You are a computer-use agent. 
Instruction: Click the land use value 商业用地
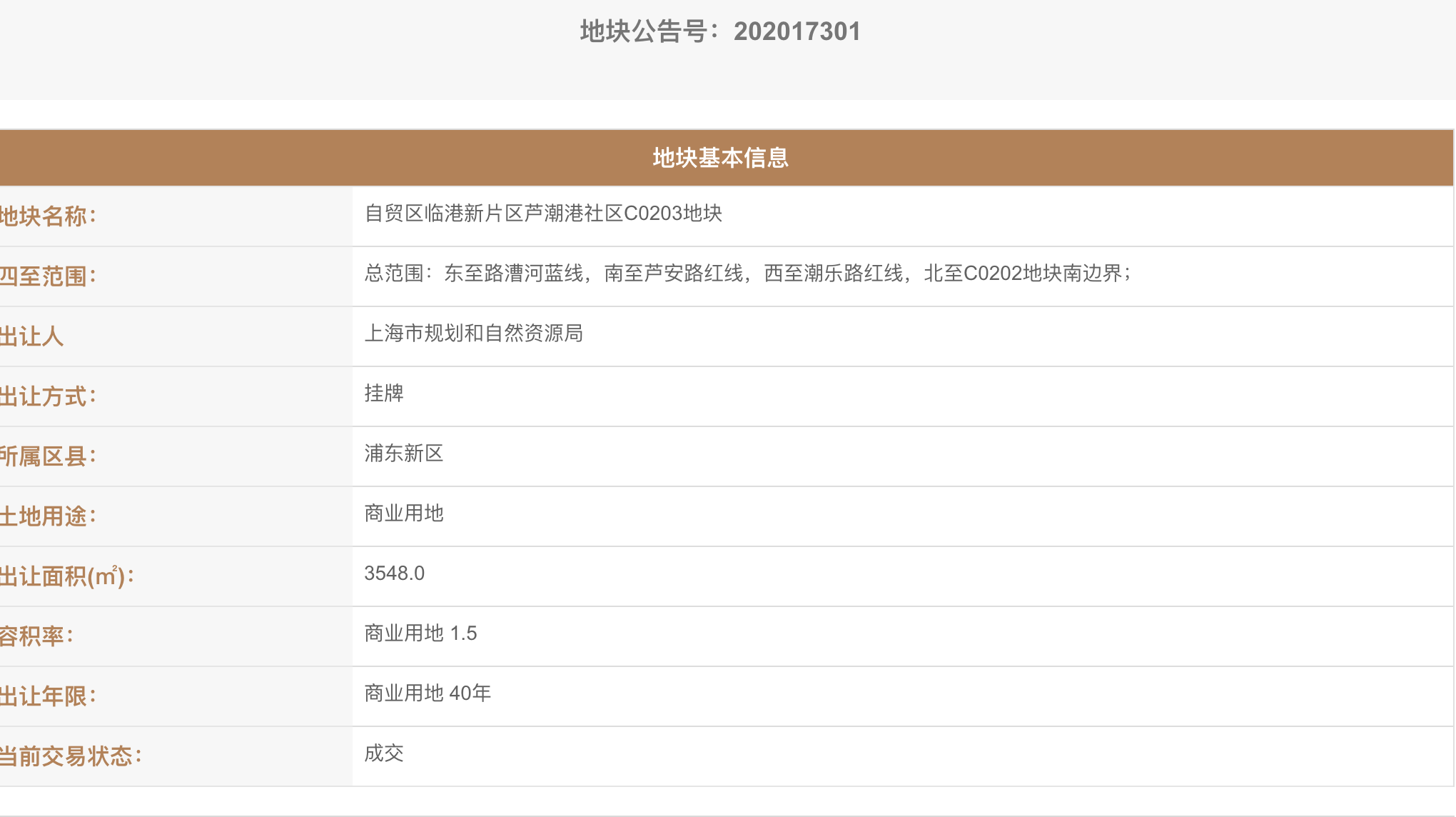404,513
